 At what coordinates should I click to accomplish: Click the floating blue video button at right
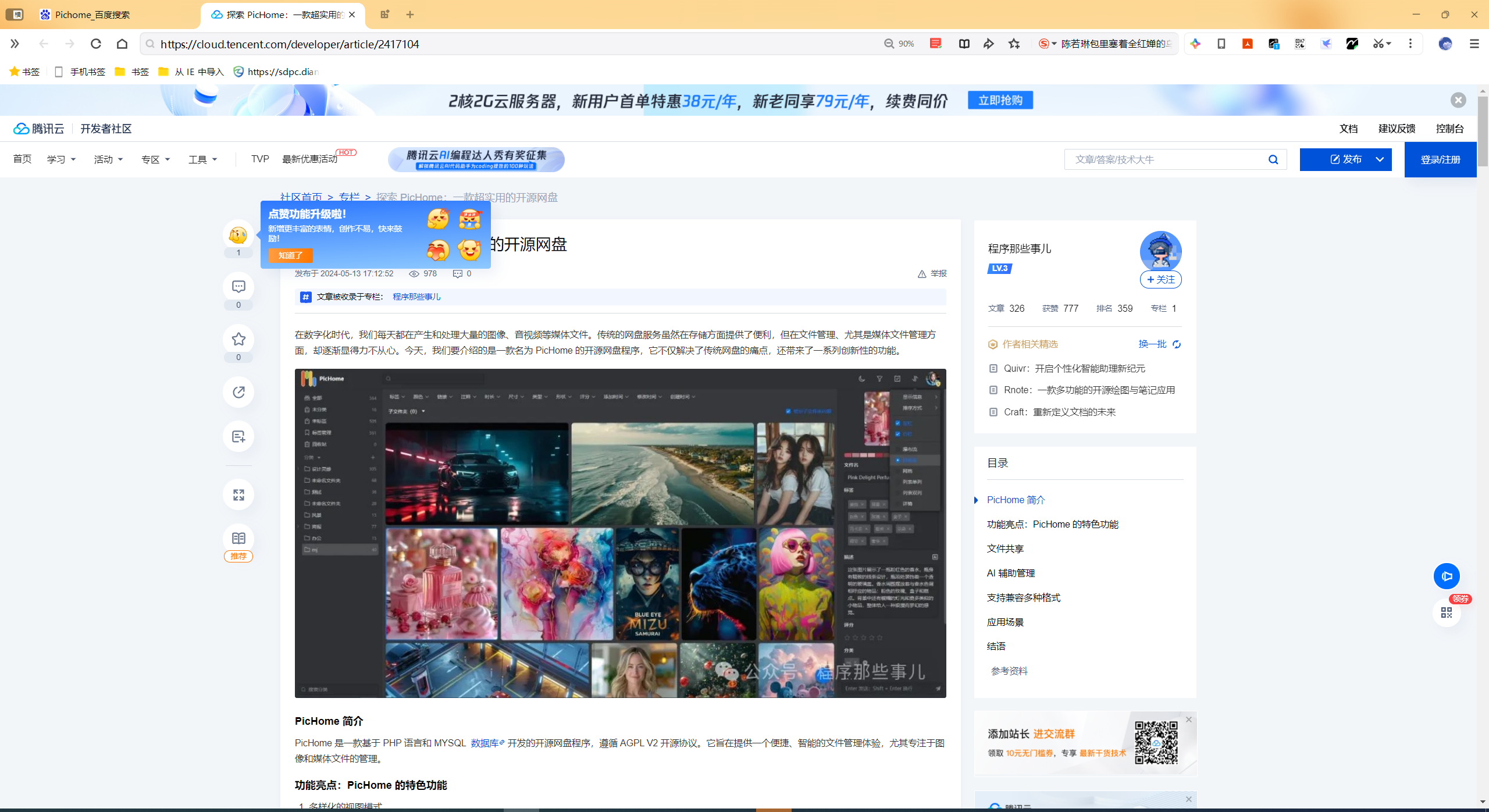click(x=1447, y=576)
